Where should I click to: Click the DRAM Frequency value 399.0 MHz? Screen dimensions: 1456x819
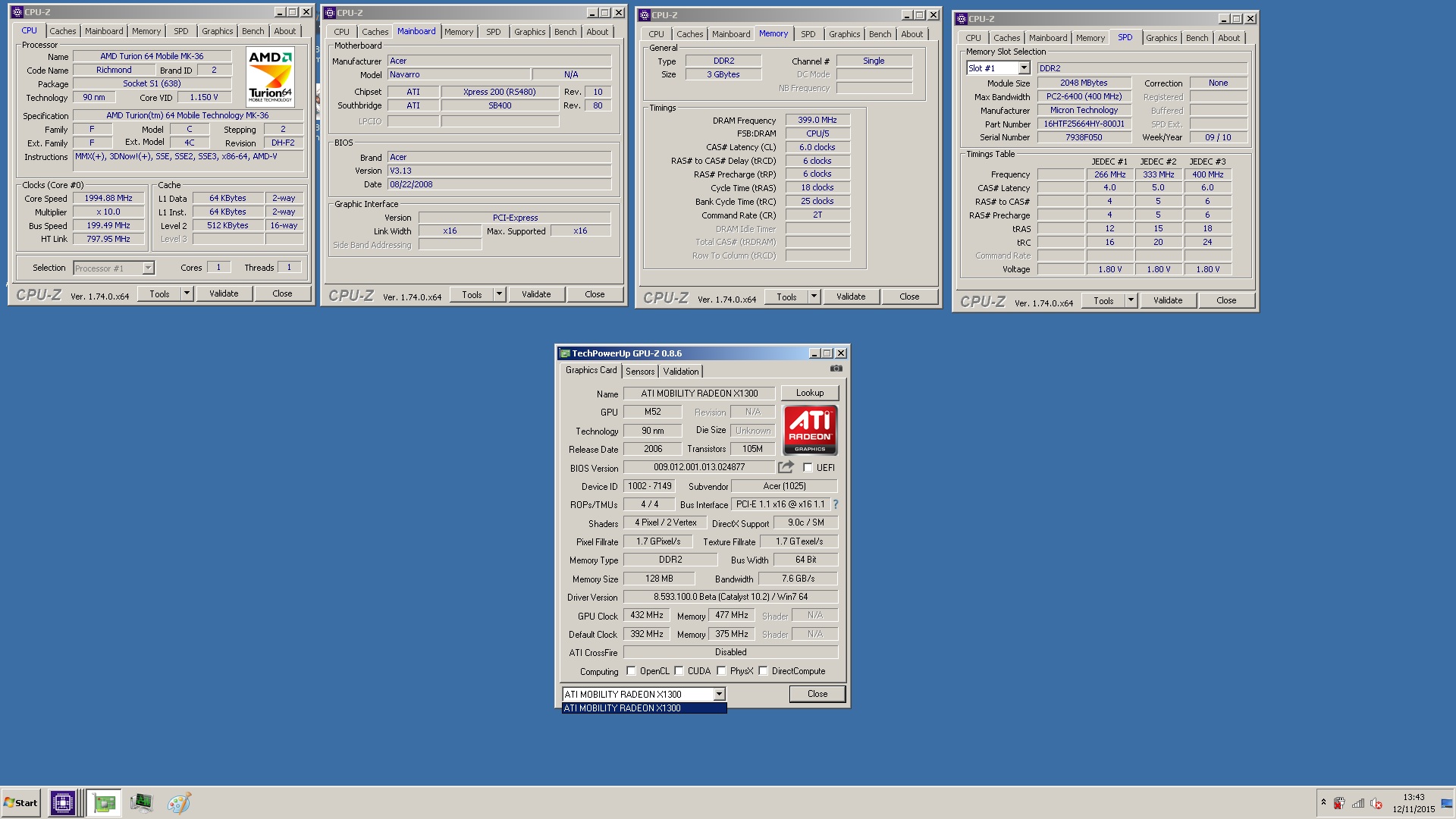tap(817, 120)
